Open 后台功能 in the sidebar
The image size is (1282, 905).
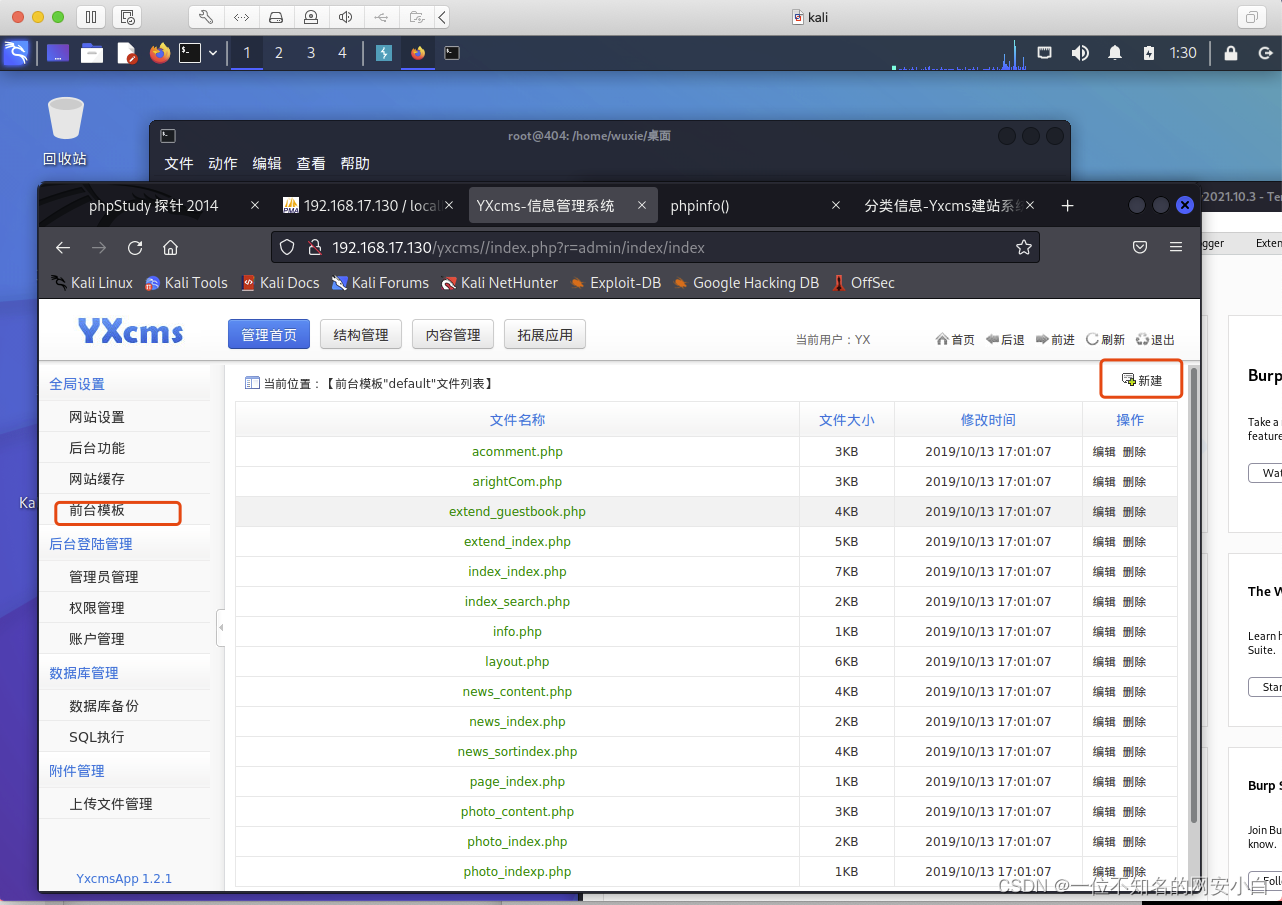pyautogui.click(x=97, y=448)
